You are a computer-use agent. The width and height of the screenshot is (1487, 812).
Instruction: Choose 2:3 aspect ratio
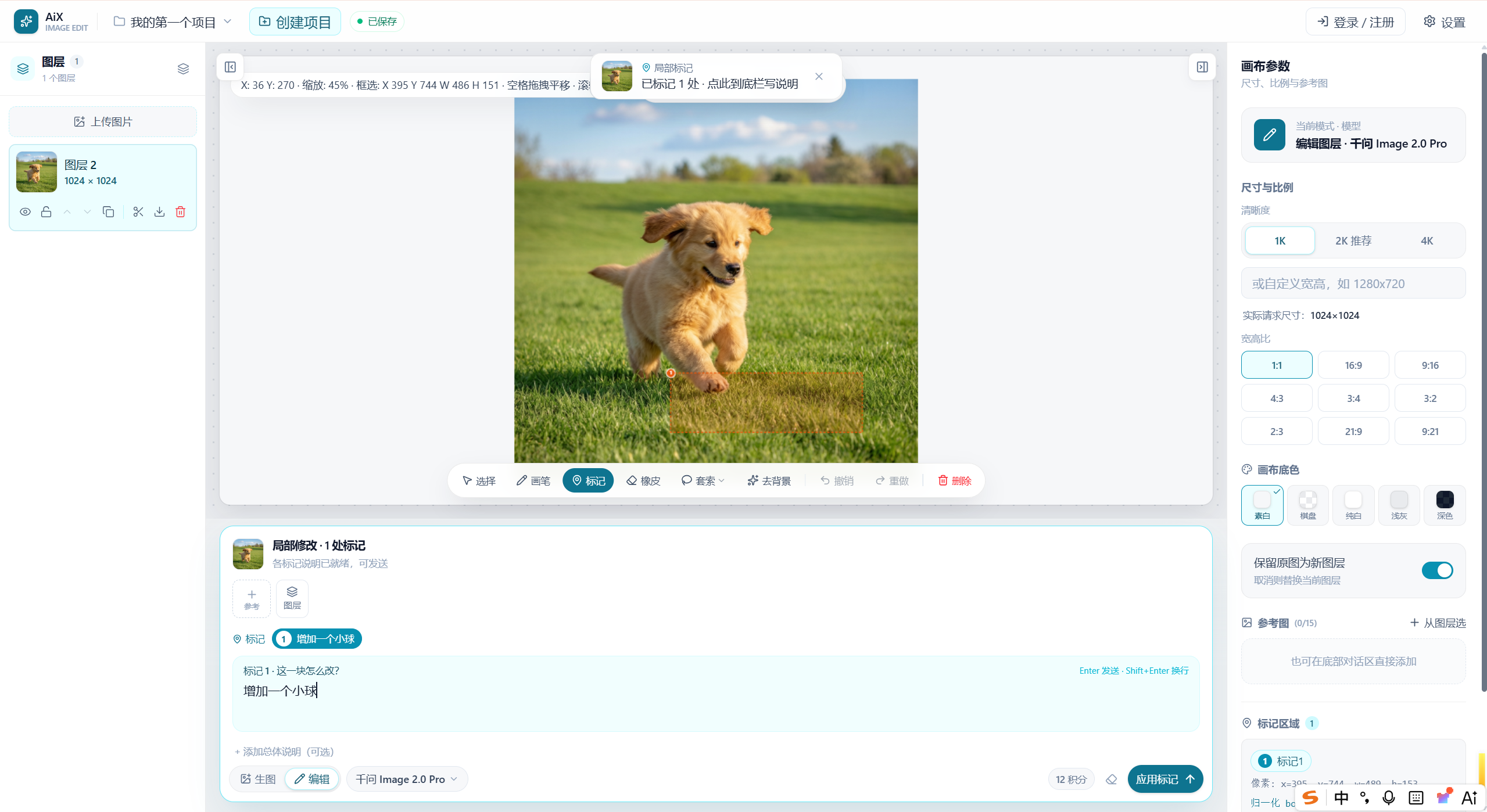click(1277, 432)
